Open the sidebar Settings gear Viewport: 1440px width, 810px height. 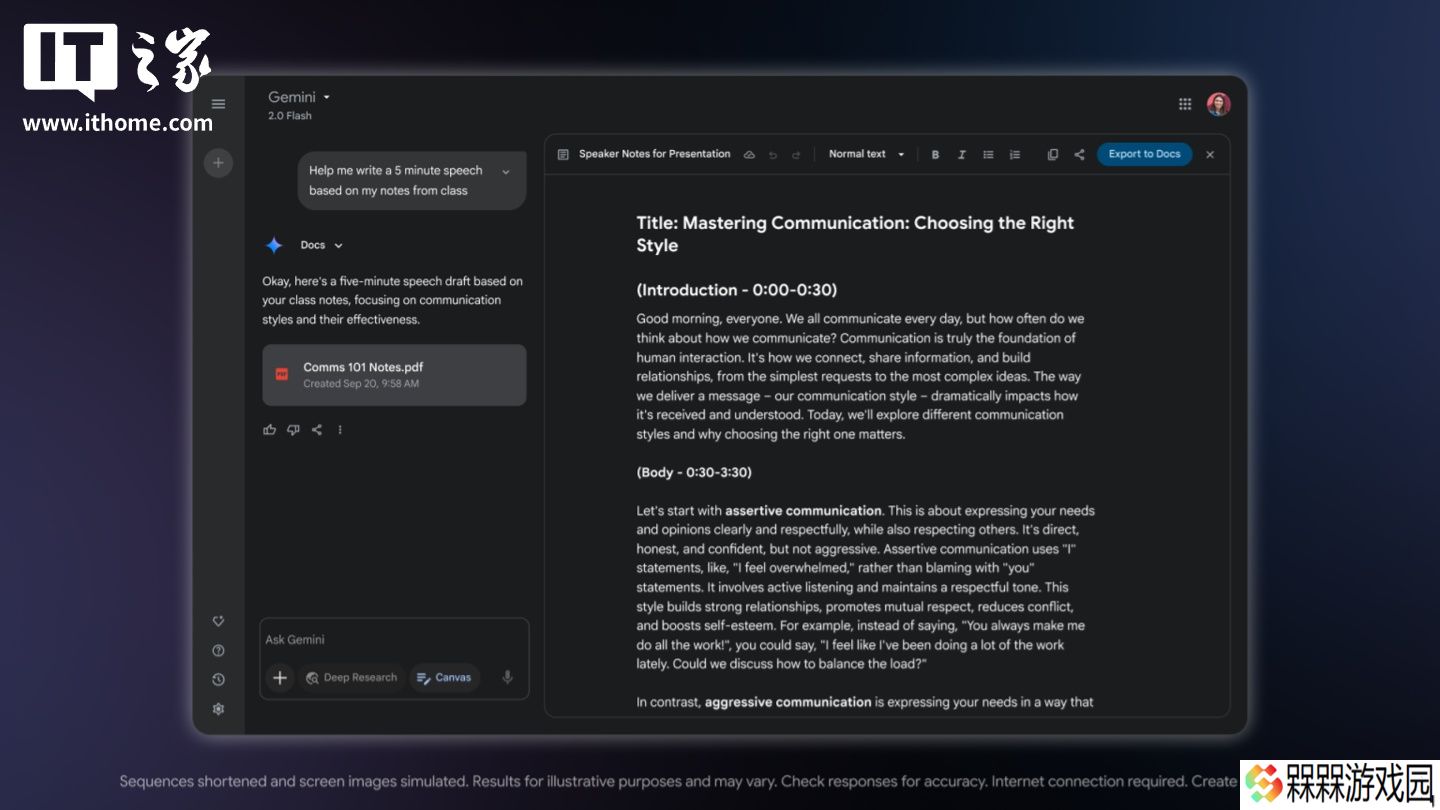click(218, 709)
